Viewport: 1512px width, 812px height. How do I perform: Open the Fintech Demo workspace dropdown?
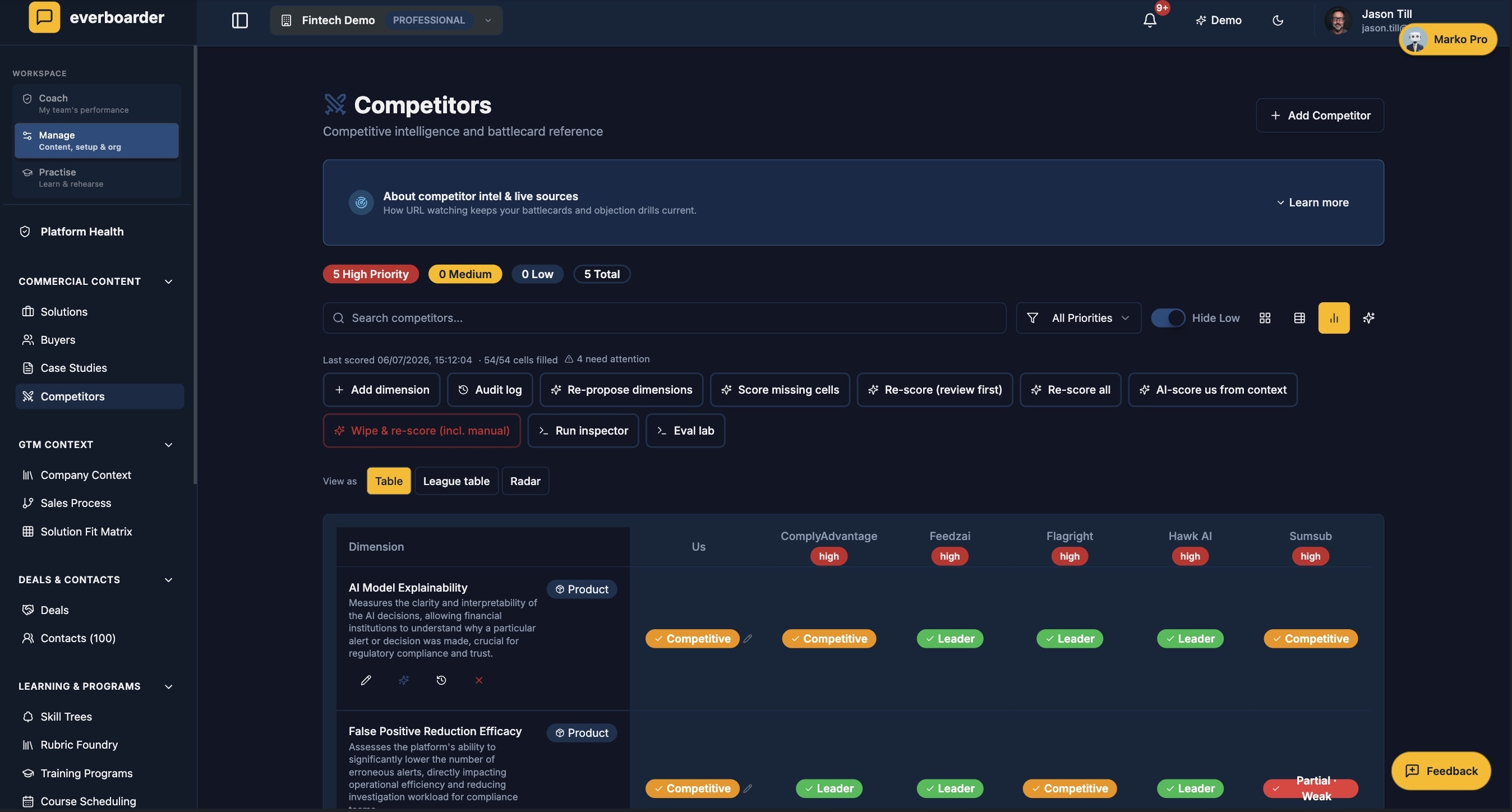point(386,21)
